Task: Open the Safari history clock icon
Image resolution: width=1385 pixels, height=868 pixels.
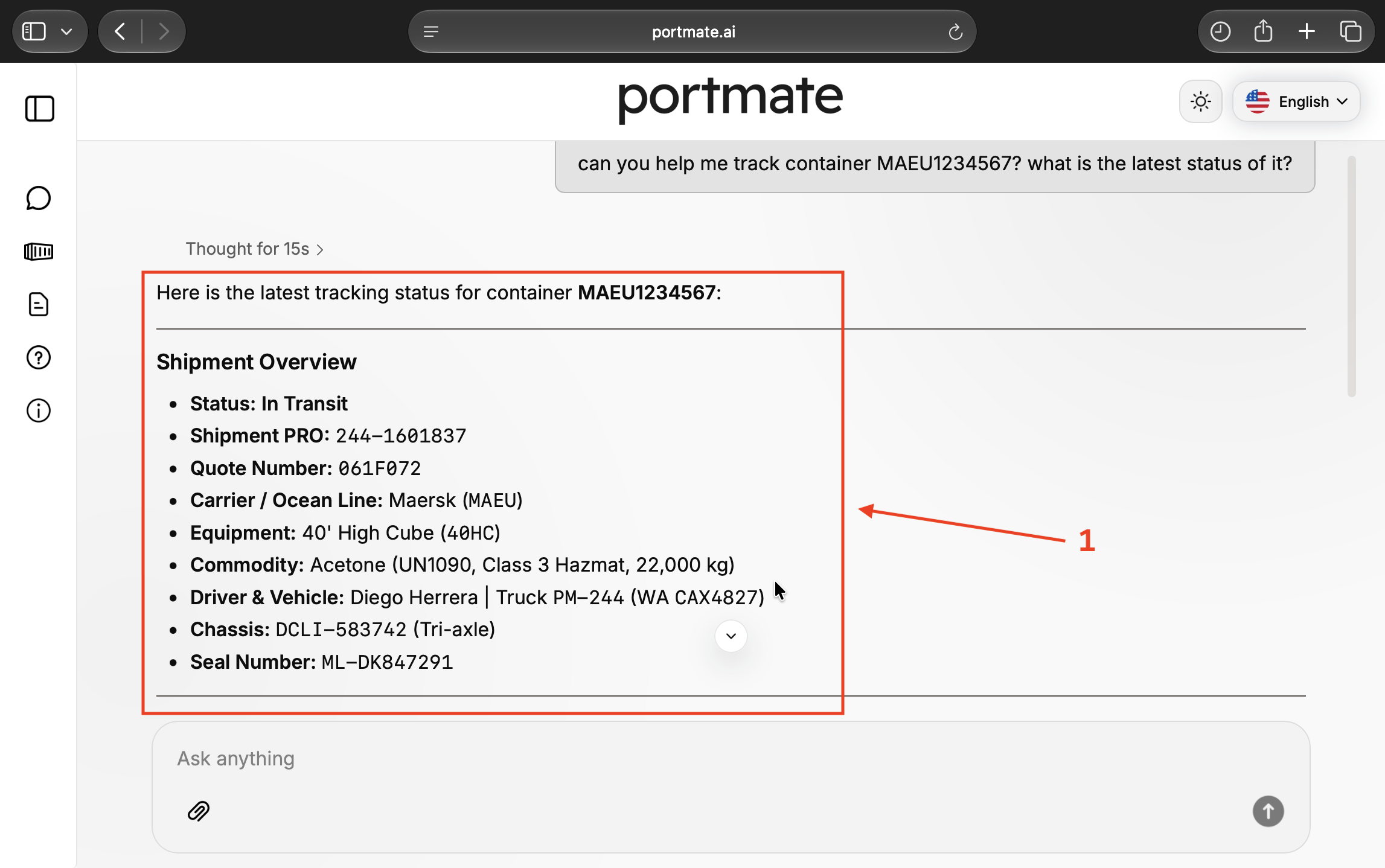Action: click(1220, 31)
